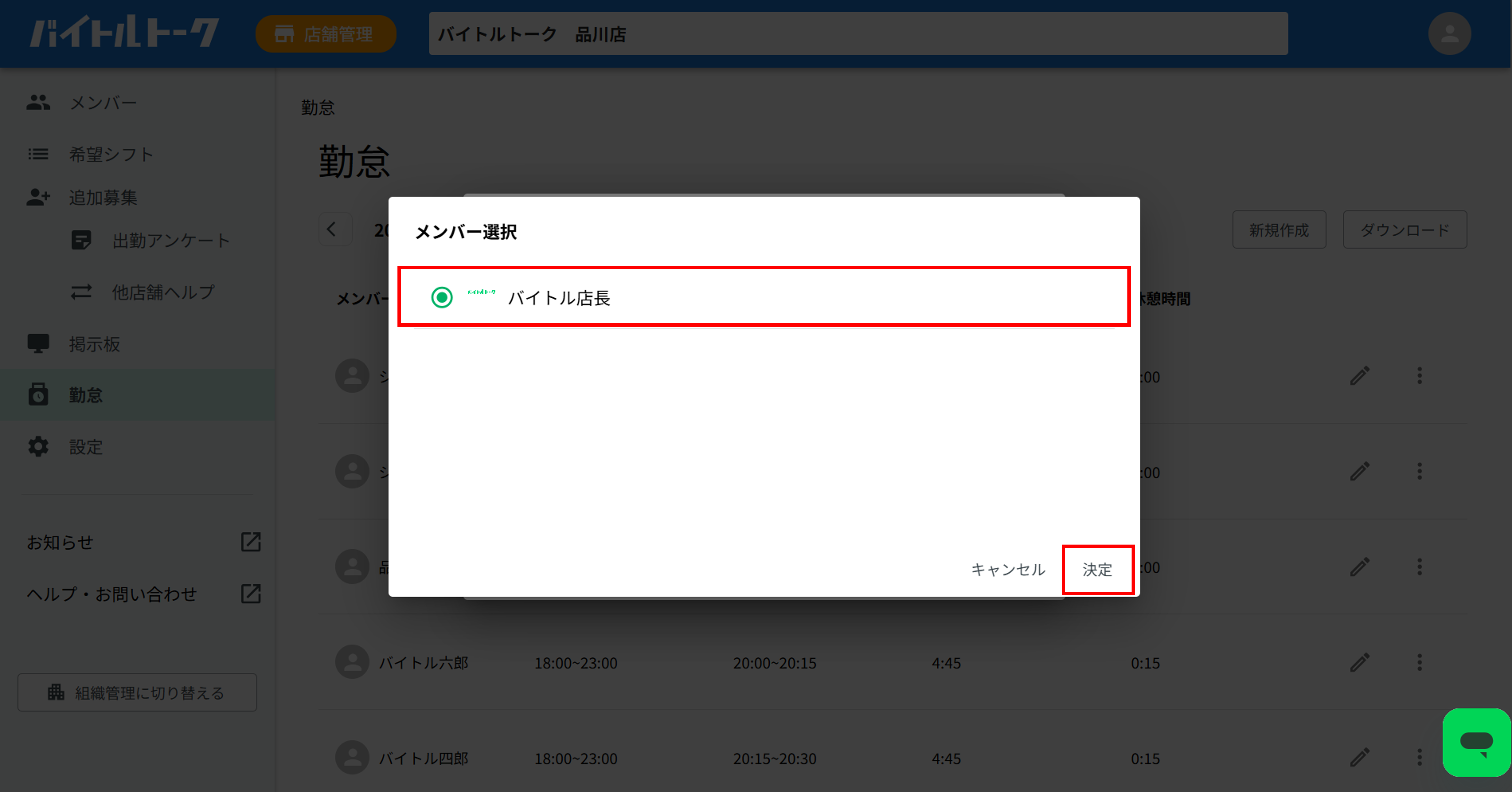The width and height of the screenshot is (1512, 792).
Task: Click the store icon in 店舗管理 button
Action: coord(284,33)
